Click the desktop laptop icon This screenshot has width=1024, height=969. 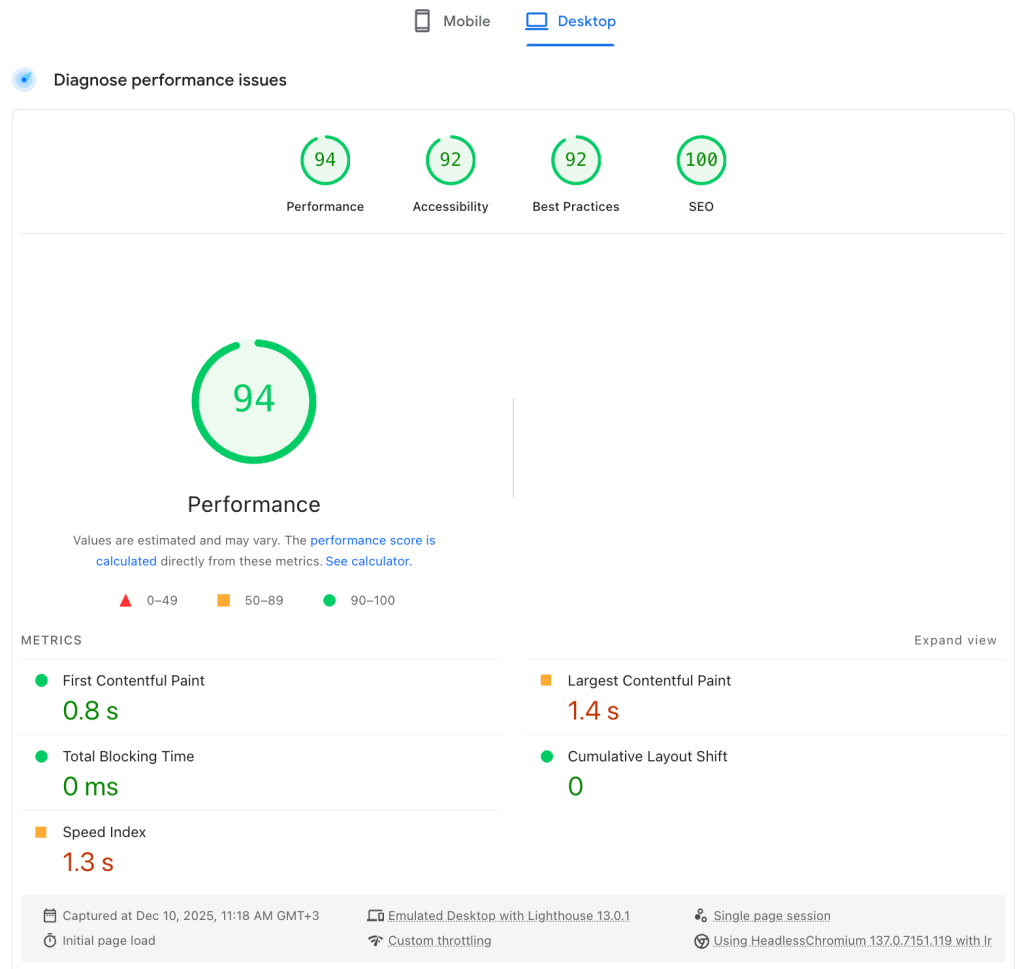pyautogui.click(x=537, y=21)
